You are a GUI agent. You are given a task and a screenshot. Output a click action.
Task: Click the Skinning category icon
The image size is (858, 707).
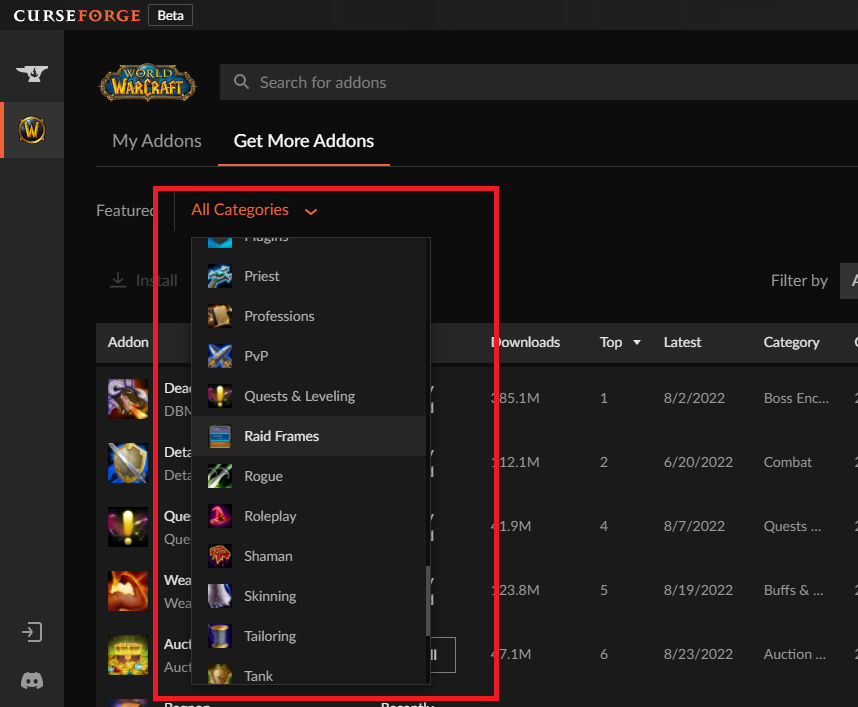tap(220, 596)
